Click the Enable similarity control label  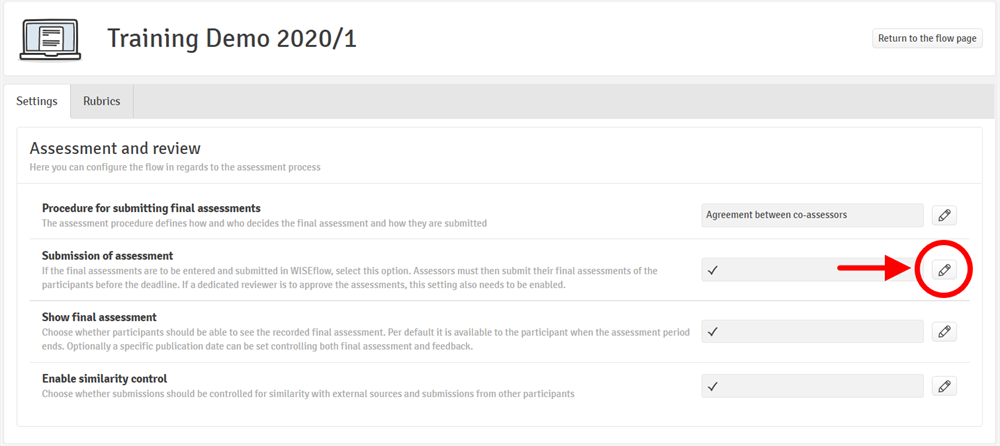pyautogui.click(x=104, y=379)
